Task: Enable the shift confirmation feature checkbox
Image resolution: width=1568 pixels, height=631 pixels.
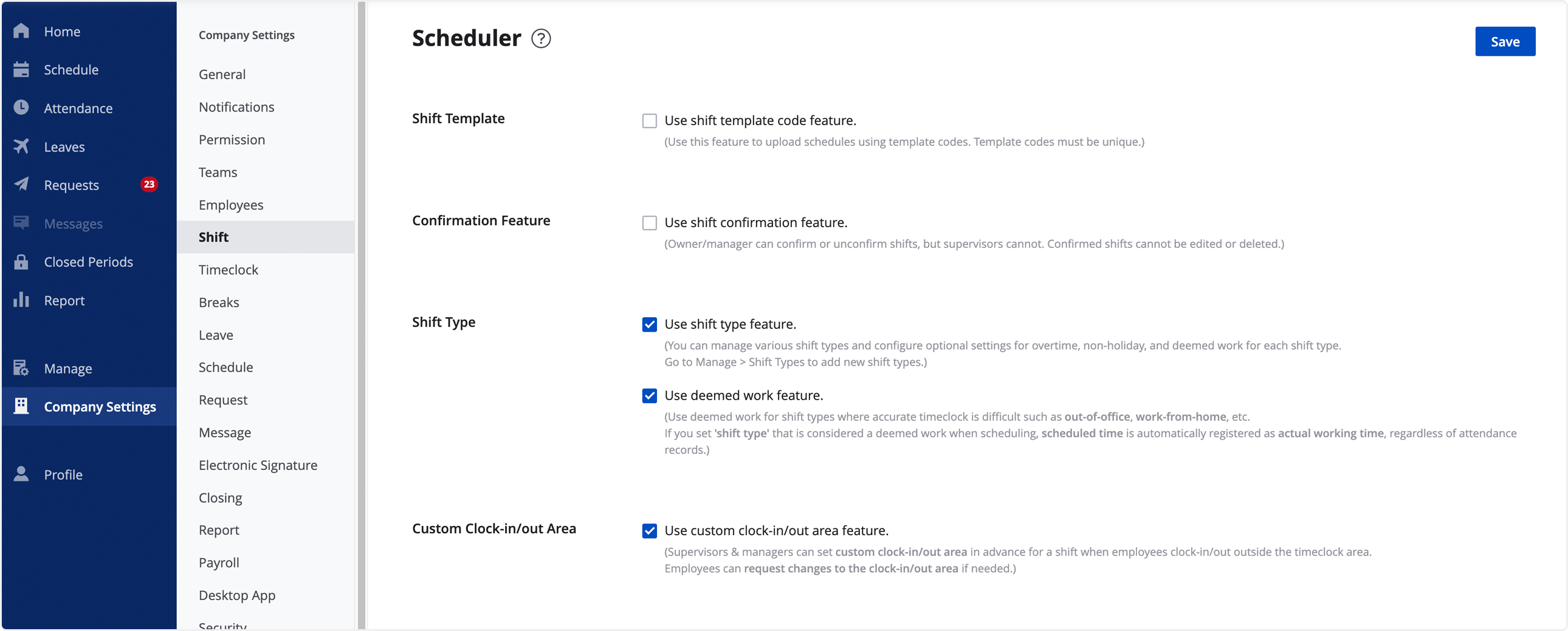Action: point(650,223)
